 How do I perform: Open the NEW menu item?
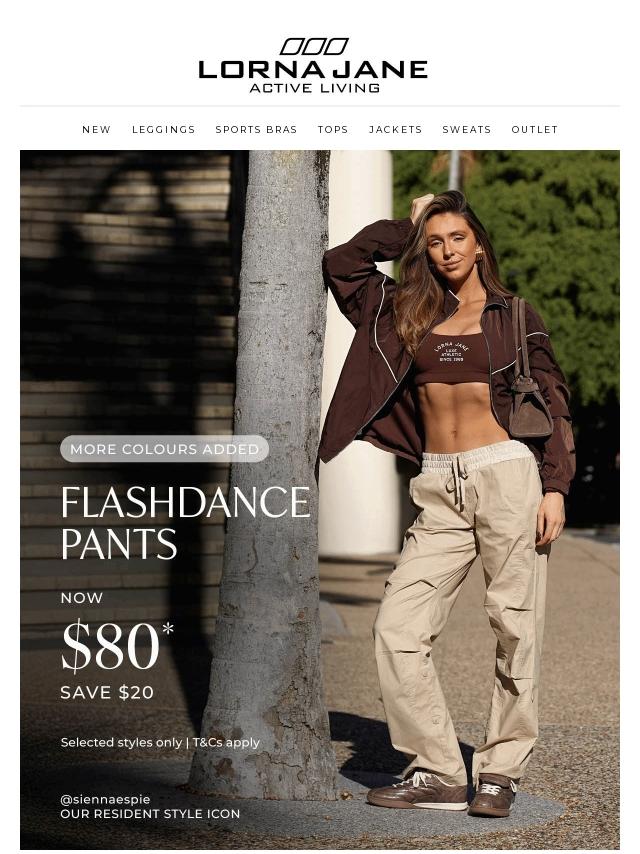click(x=96, y=130)
